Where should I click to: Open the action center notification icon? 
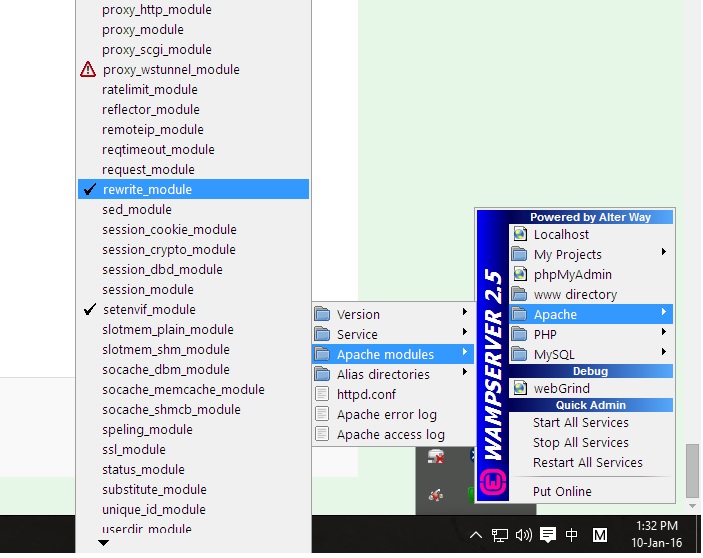(x=547, y=535)
